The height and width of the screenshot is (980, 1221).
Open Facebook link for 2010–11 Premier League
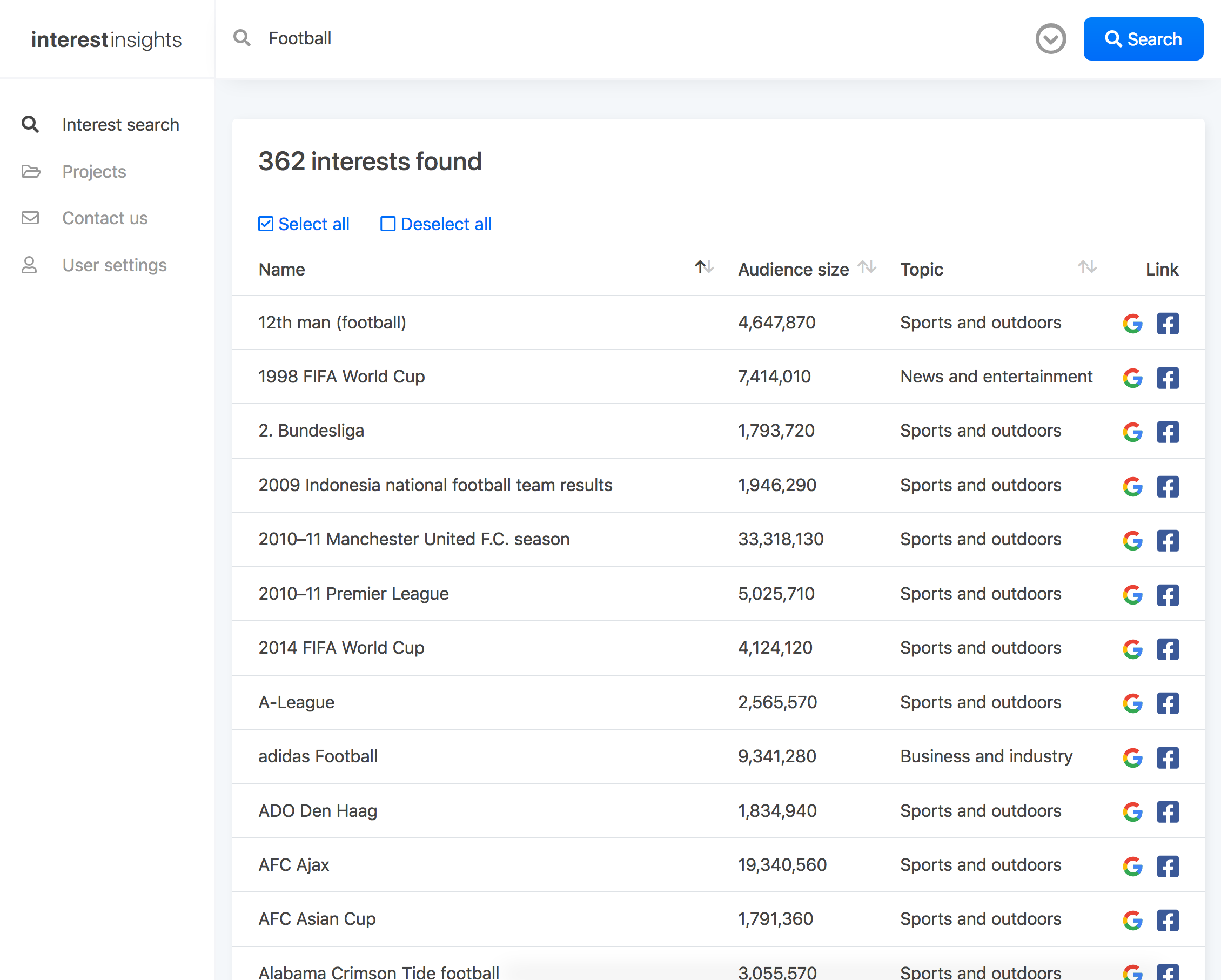pos(1167,595)
